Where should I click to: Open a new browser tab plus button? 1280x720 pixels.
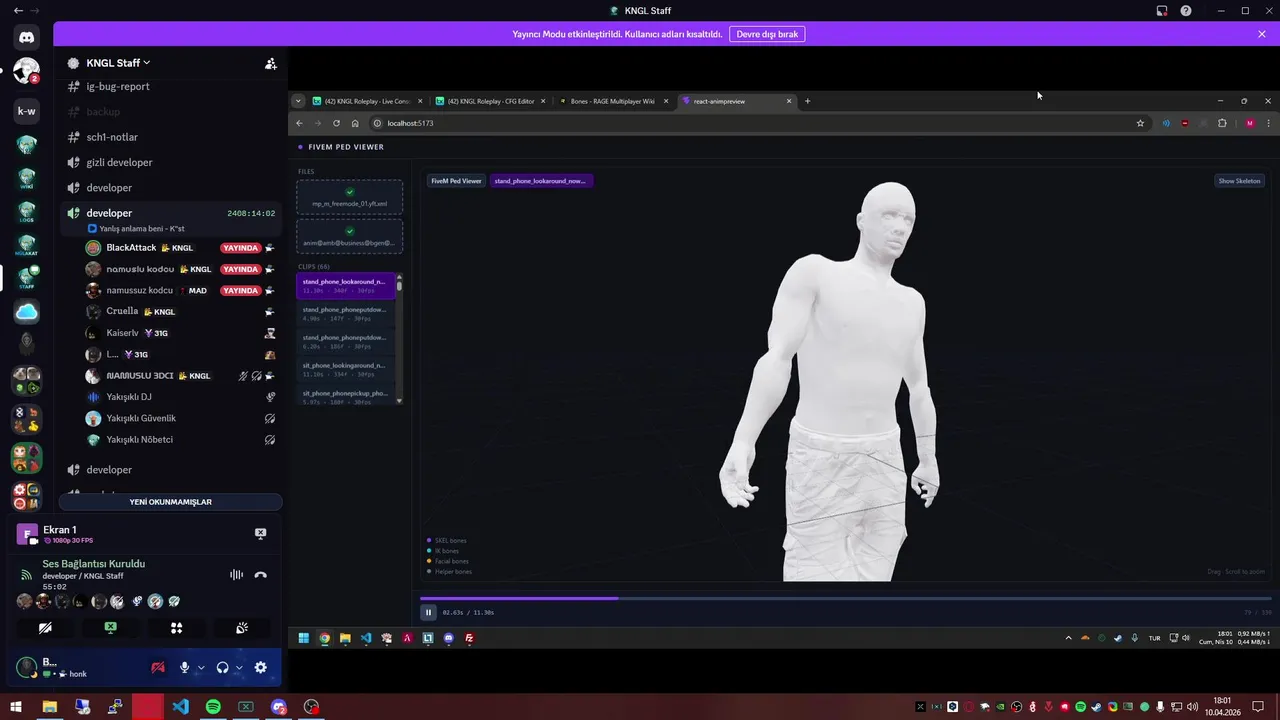coord(808,101)
